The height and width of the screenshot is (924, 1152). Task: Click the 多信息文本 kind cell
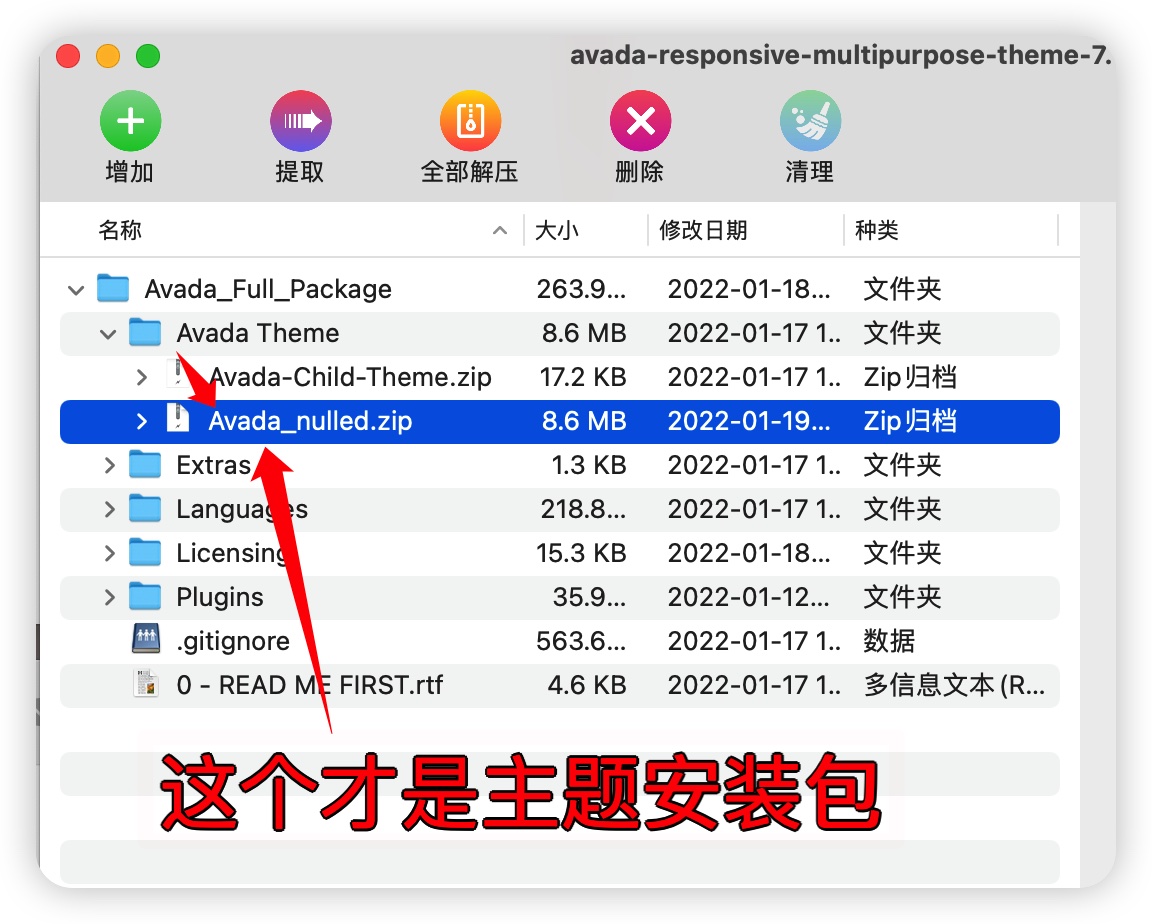coord(954,685)
